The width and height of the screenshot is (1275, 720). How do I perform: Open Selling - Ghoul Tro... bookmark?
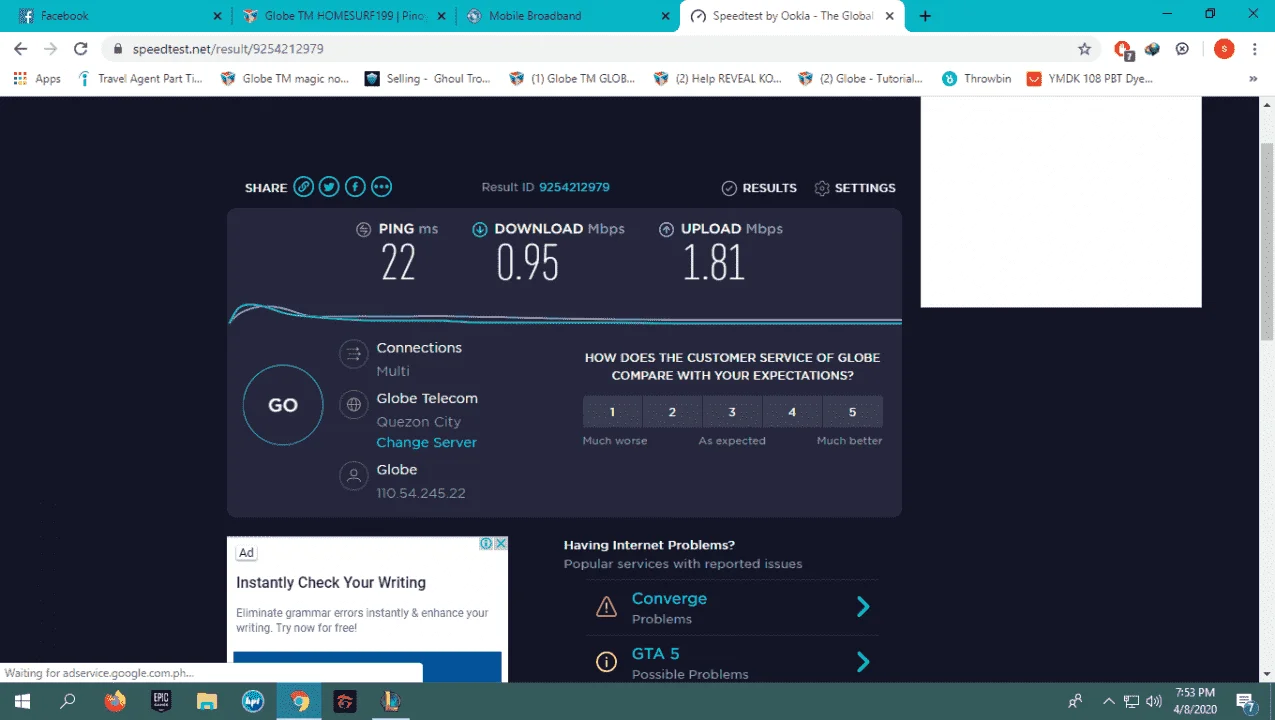(x=428, y=78)
